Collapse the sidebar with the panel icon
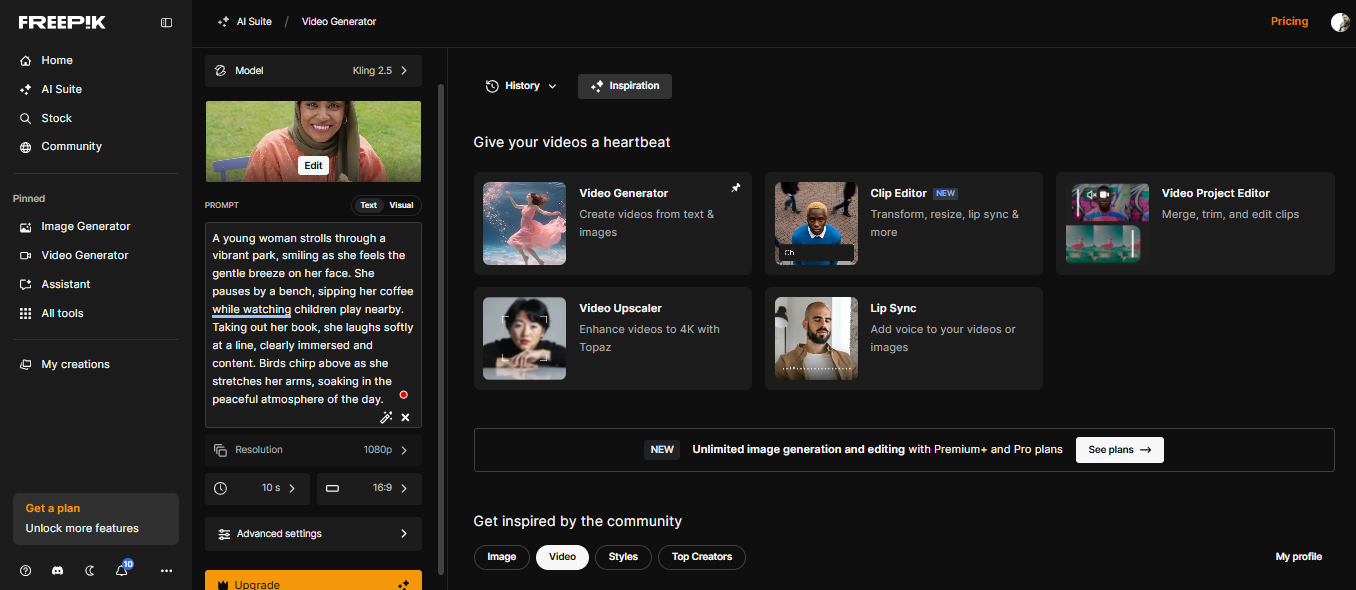 point(166,22)
